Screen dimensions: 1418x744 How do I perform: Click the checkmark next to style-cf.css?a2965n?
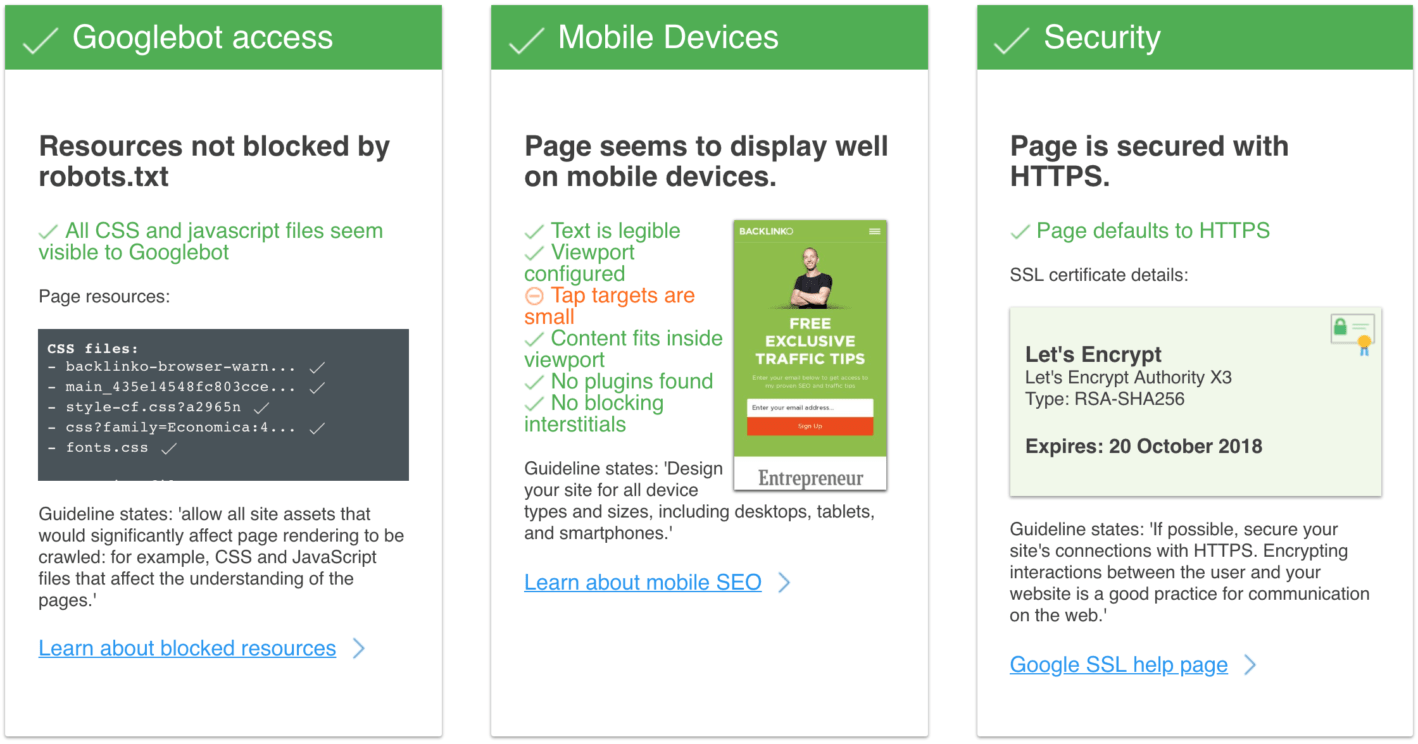(x=262, y=407)
